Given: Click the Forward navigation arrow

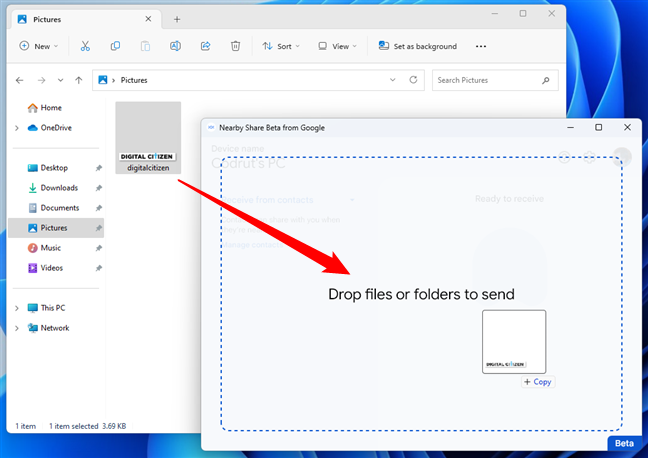Looking at the screenshot, I should [41, 80].
